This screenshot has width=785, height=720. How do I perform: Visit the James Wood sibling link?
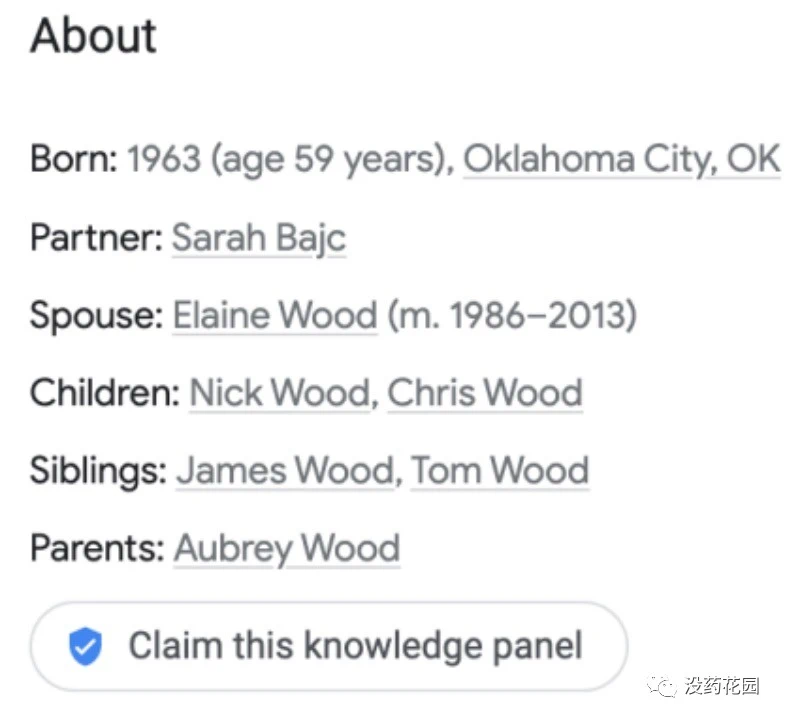point(285,470)
